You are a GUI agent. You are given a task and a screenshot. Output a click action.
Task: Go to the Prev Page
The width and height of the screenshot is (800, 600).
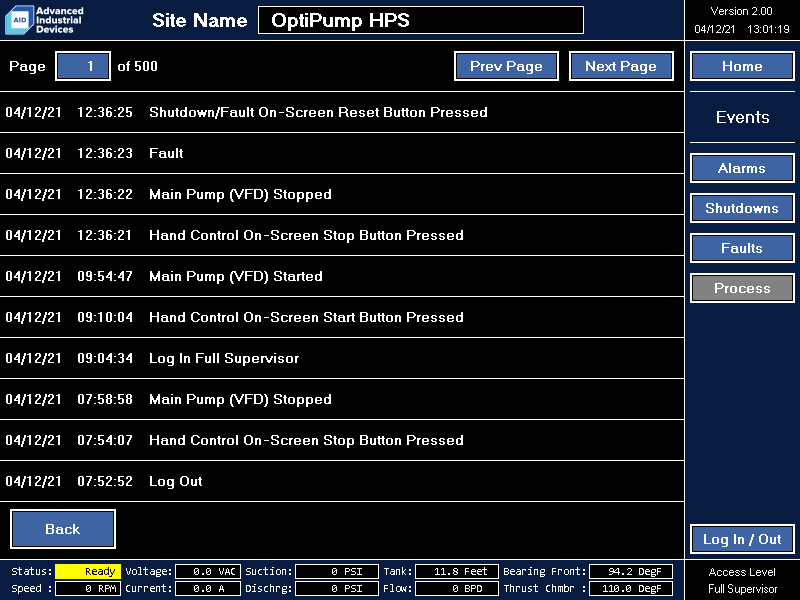tap(506, 66)
